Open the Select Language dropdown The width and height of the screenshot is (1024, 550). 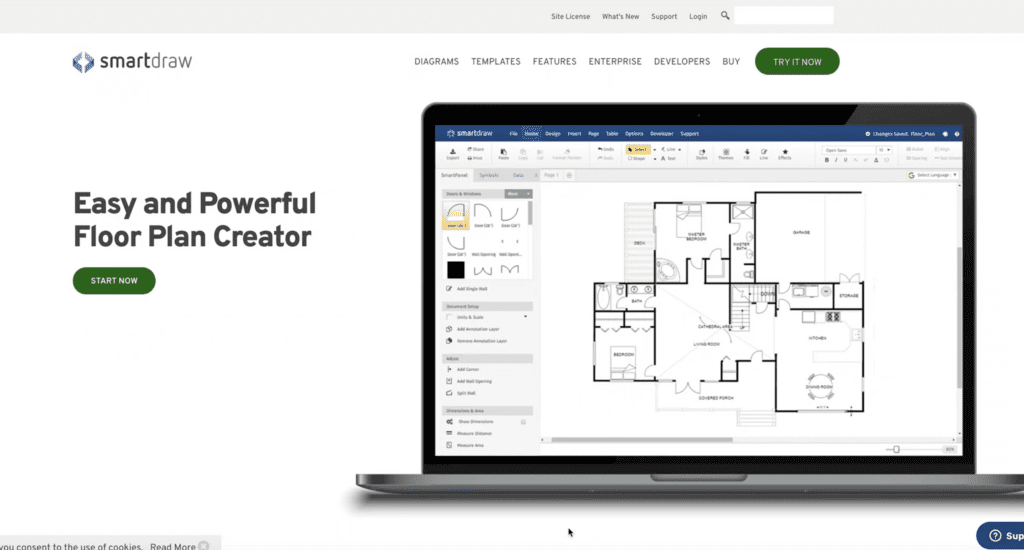click(x=932, y=175)
